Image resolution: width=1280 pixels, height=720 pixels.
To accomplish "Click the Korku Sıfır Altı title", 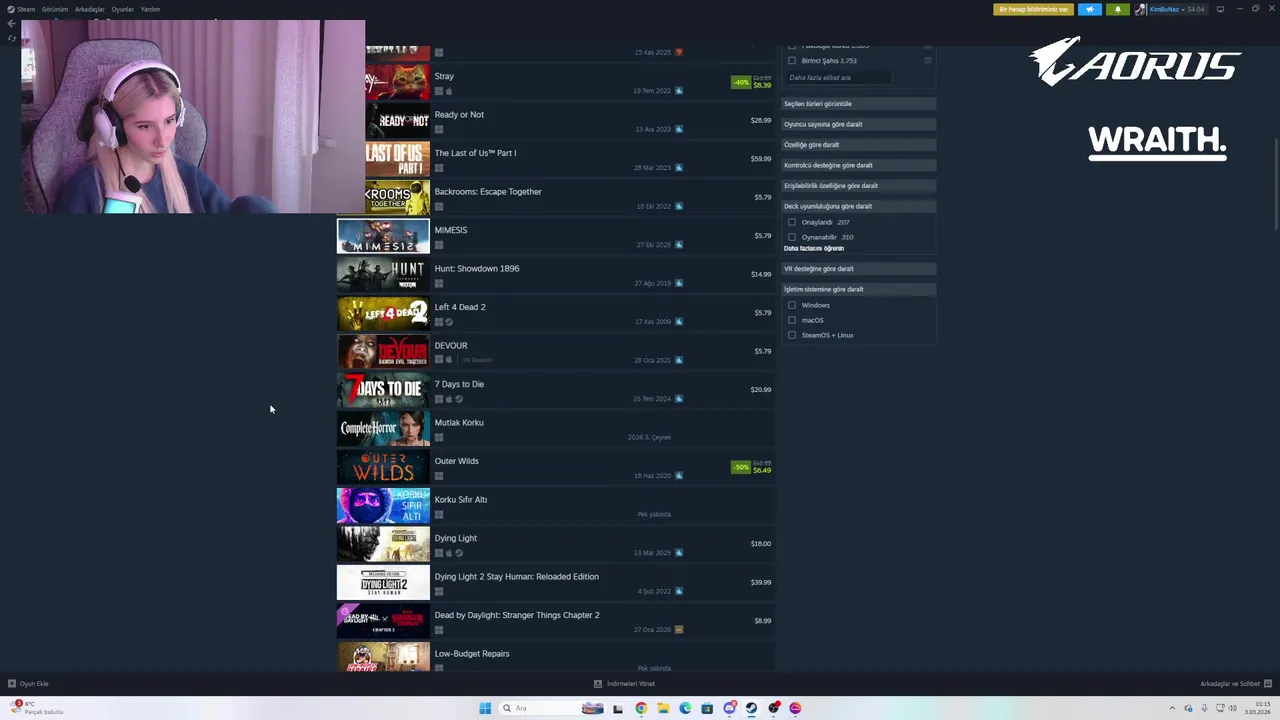I will click(461, 500).
